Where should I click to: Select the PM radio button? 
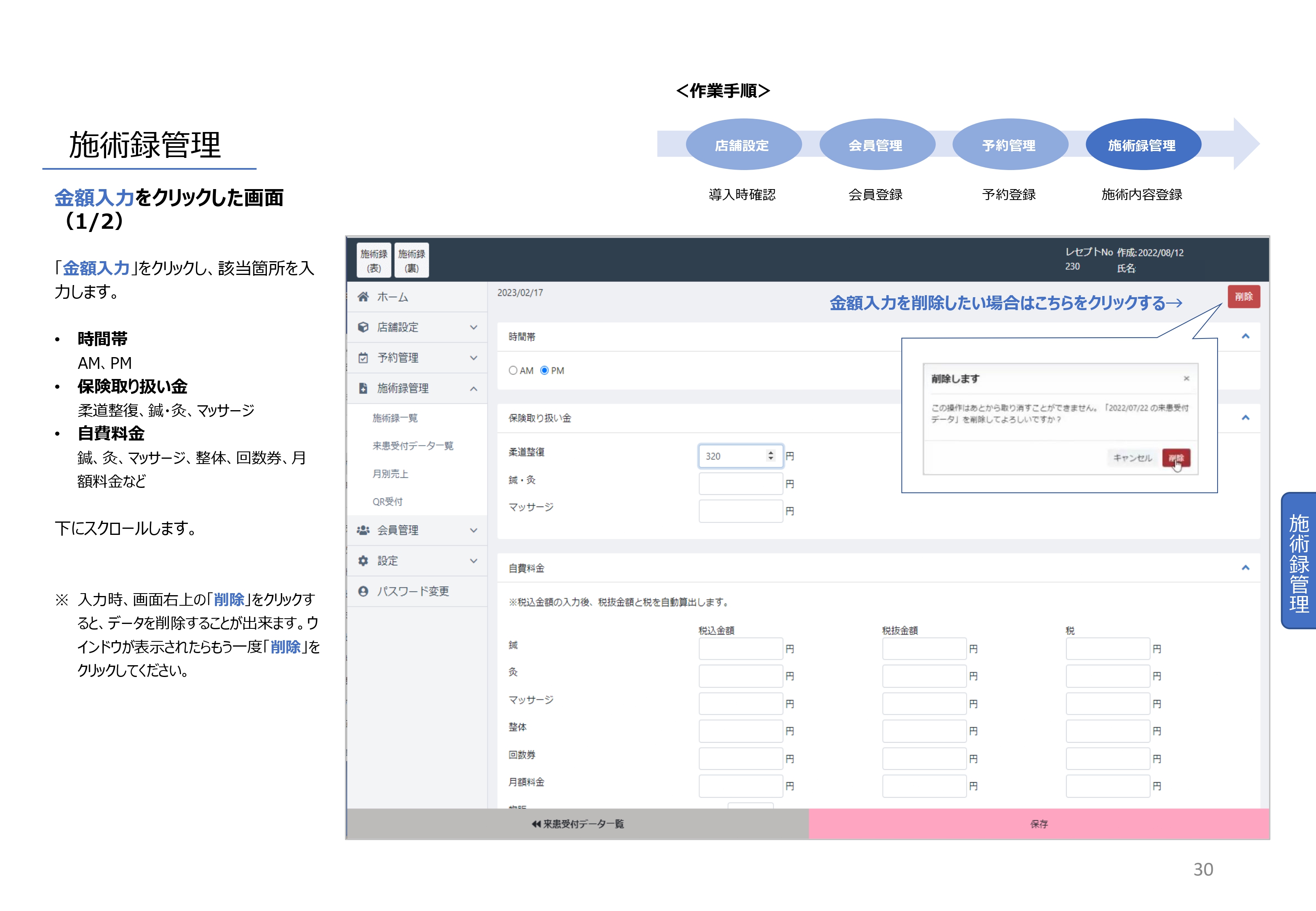pos(545,370)
